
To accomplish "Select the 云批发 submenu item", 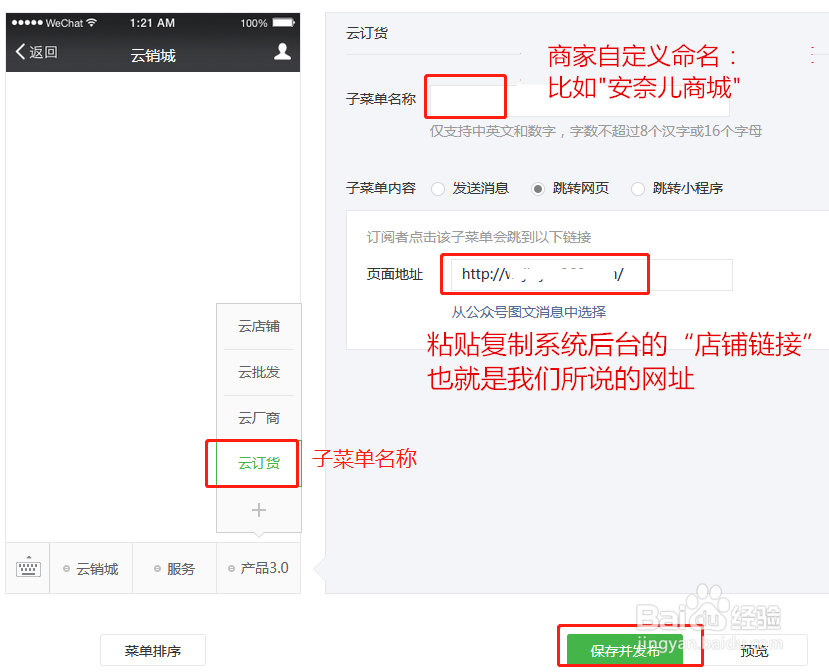I will pos(259,372).
